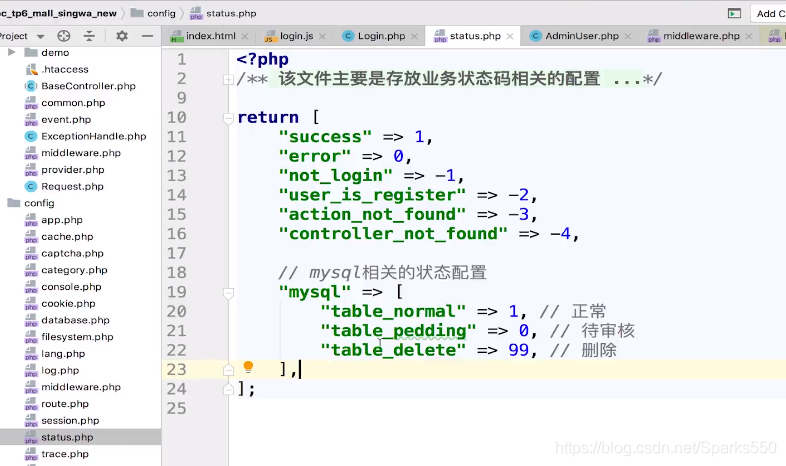Image resolution: width=786 pixels, height=466 pixels.
Task: Open cookie.php in config folder
Action: tap(68, 304)
